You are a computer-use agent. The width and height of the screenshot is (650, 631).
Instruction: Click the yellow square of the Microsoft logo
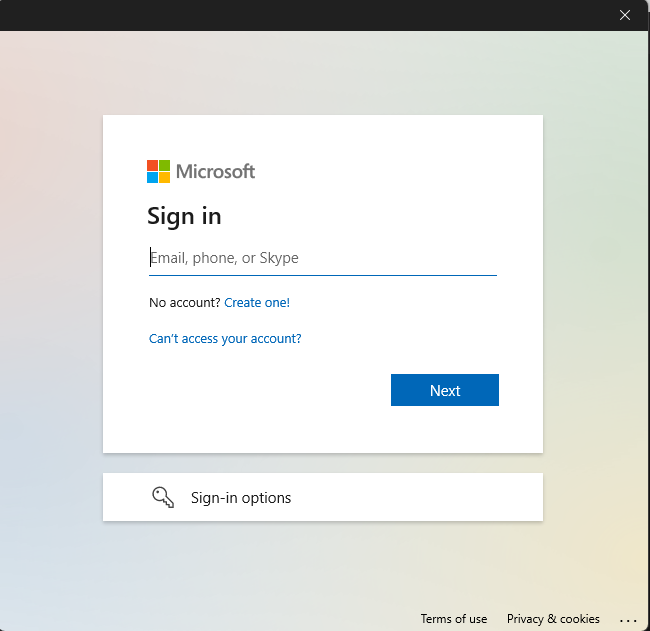point(165,177)
